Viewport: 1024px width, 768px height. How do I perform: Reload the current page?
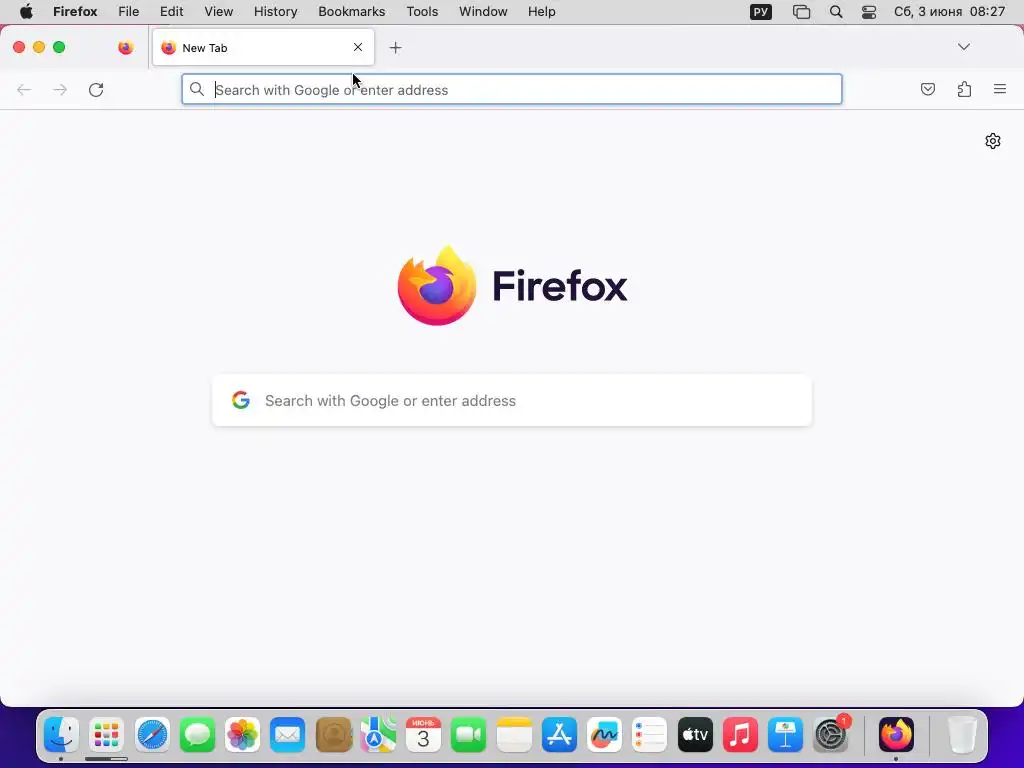96,89
